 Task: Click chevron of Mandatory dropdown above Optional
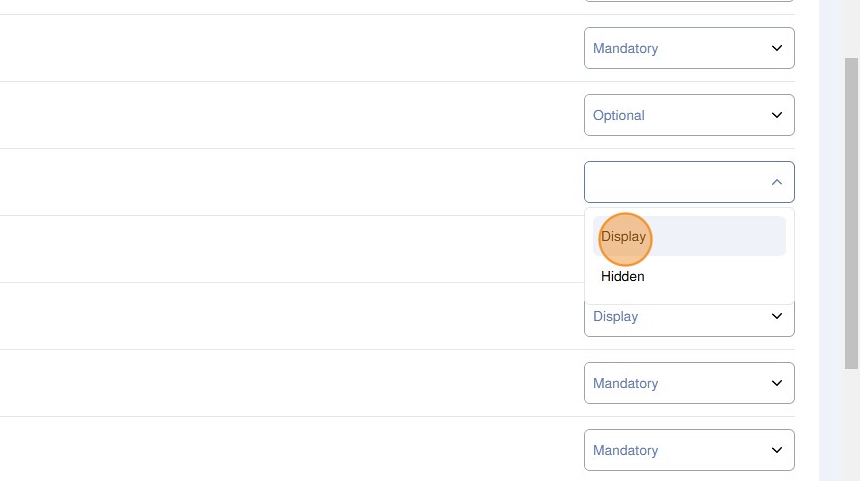(777, 48)
